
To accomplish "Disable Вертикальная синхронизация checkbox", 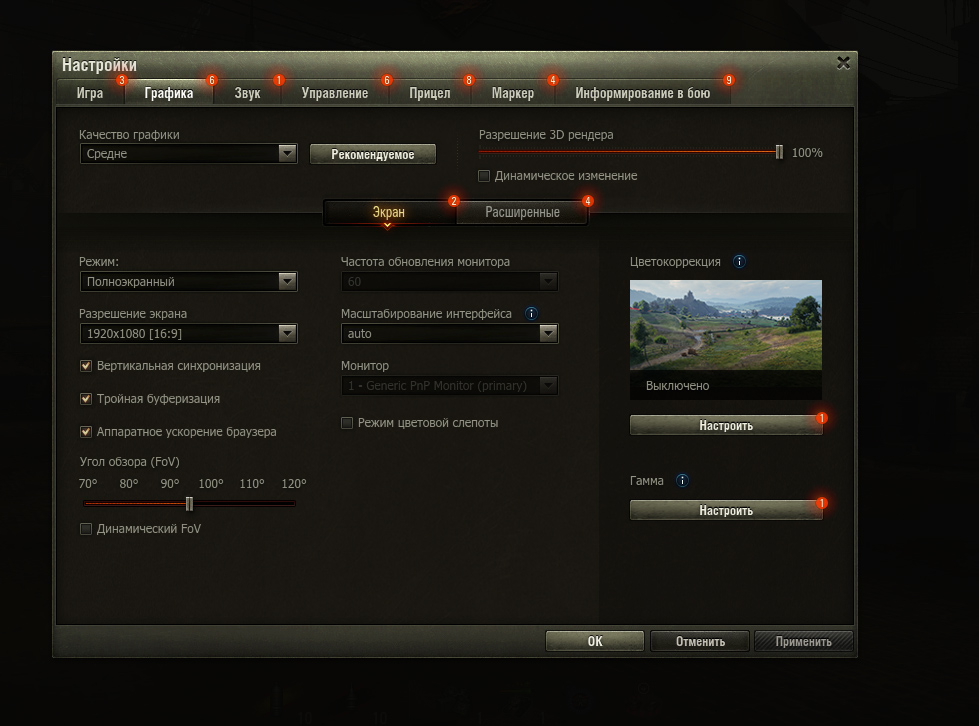I will tap(86, 366).
